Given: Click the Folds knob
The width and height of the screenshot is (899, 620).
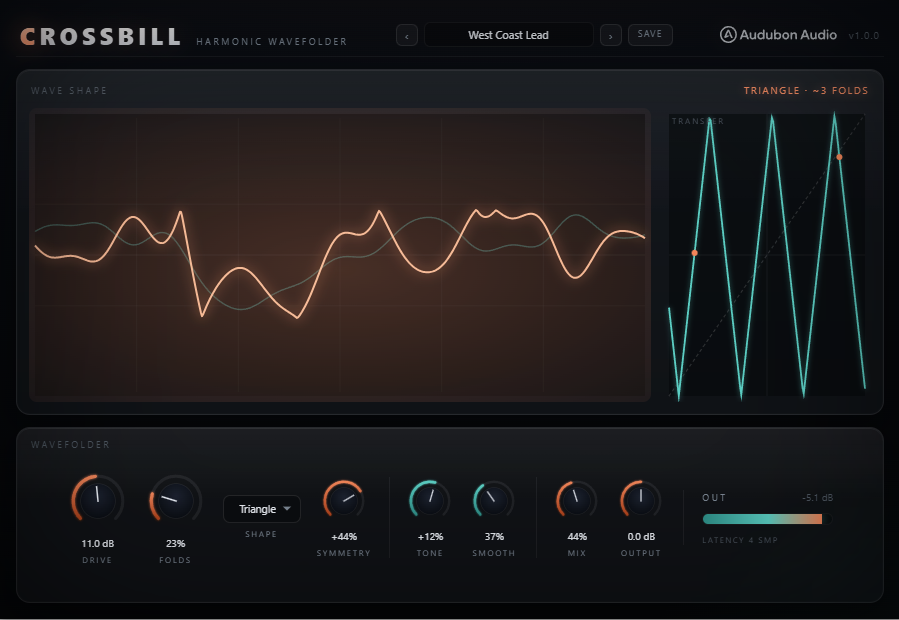Looking at the screenshot, I should (175, 501).
